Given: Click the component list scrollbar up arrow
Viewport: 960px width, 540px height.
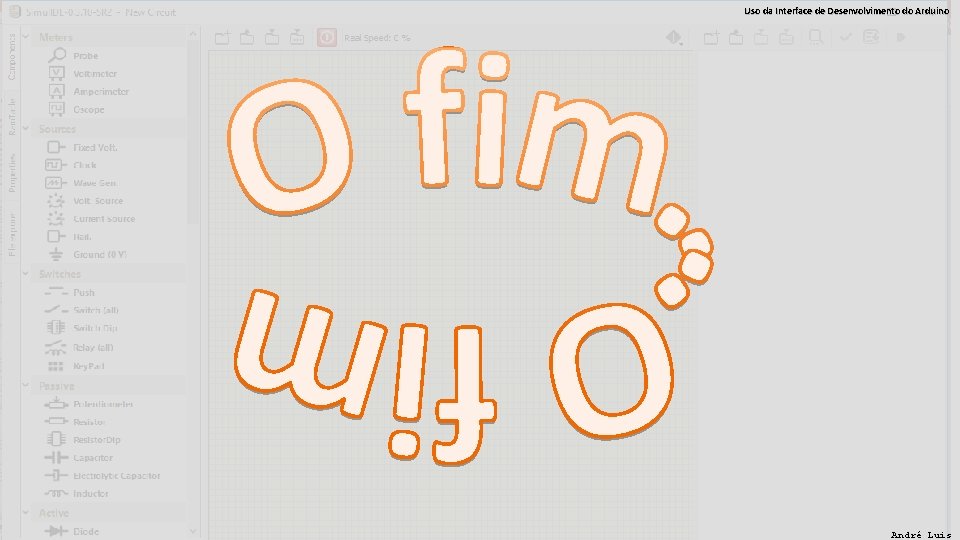Looking at the screenshot, I should 193,34.
